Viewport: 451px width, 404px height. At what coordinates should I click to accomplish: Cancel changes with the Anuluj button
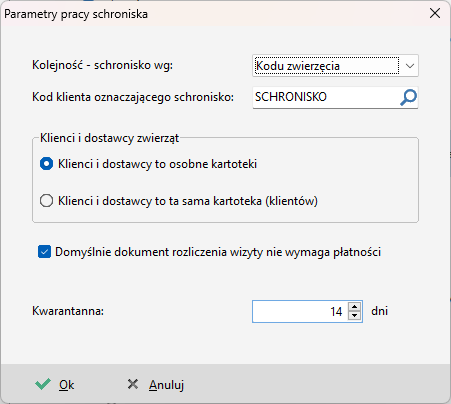(156, 385)
